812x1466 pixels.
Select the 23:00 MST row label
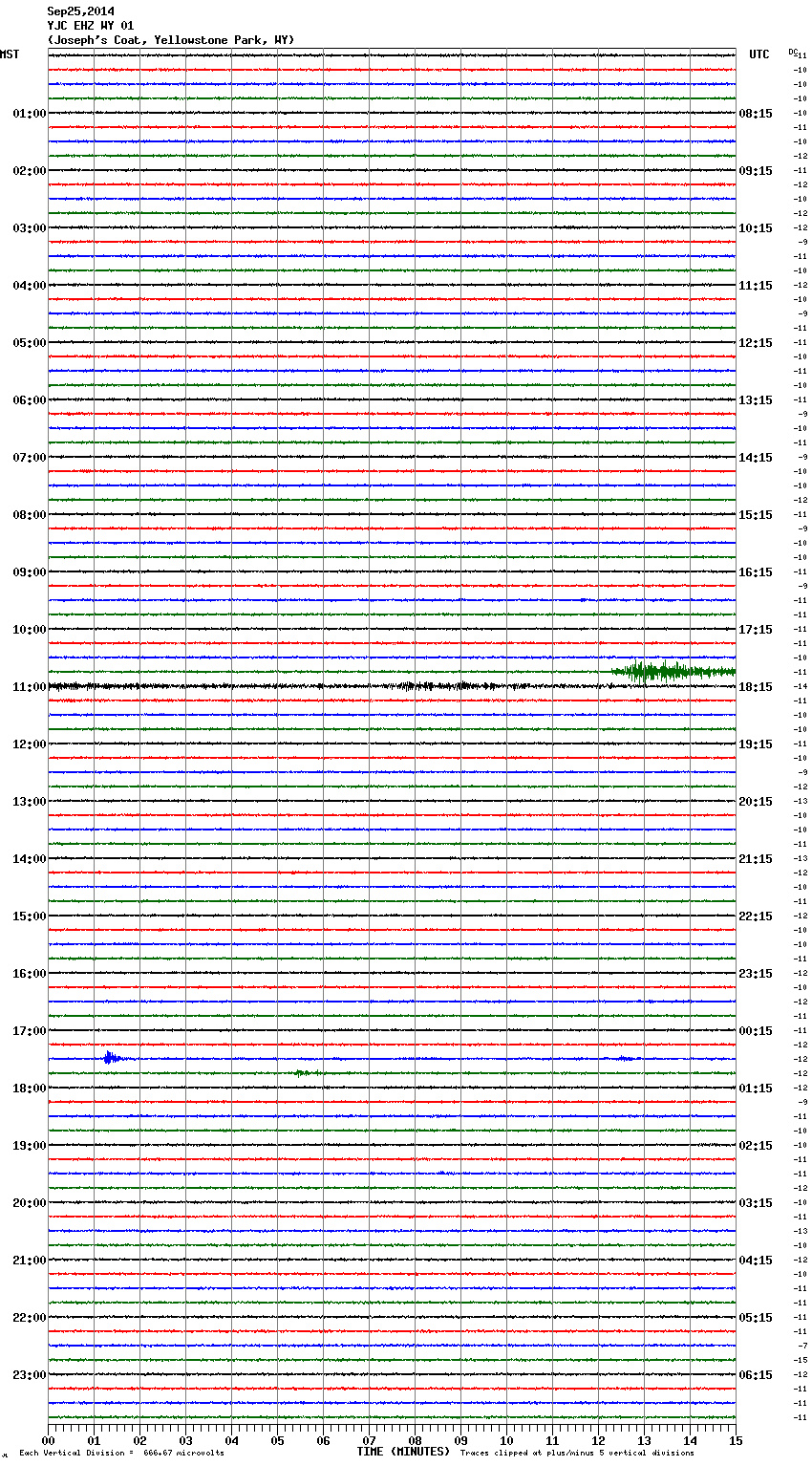tap(30, 1375)
